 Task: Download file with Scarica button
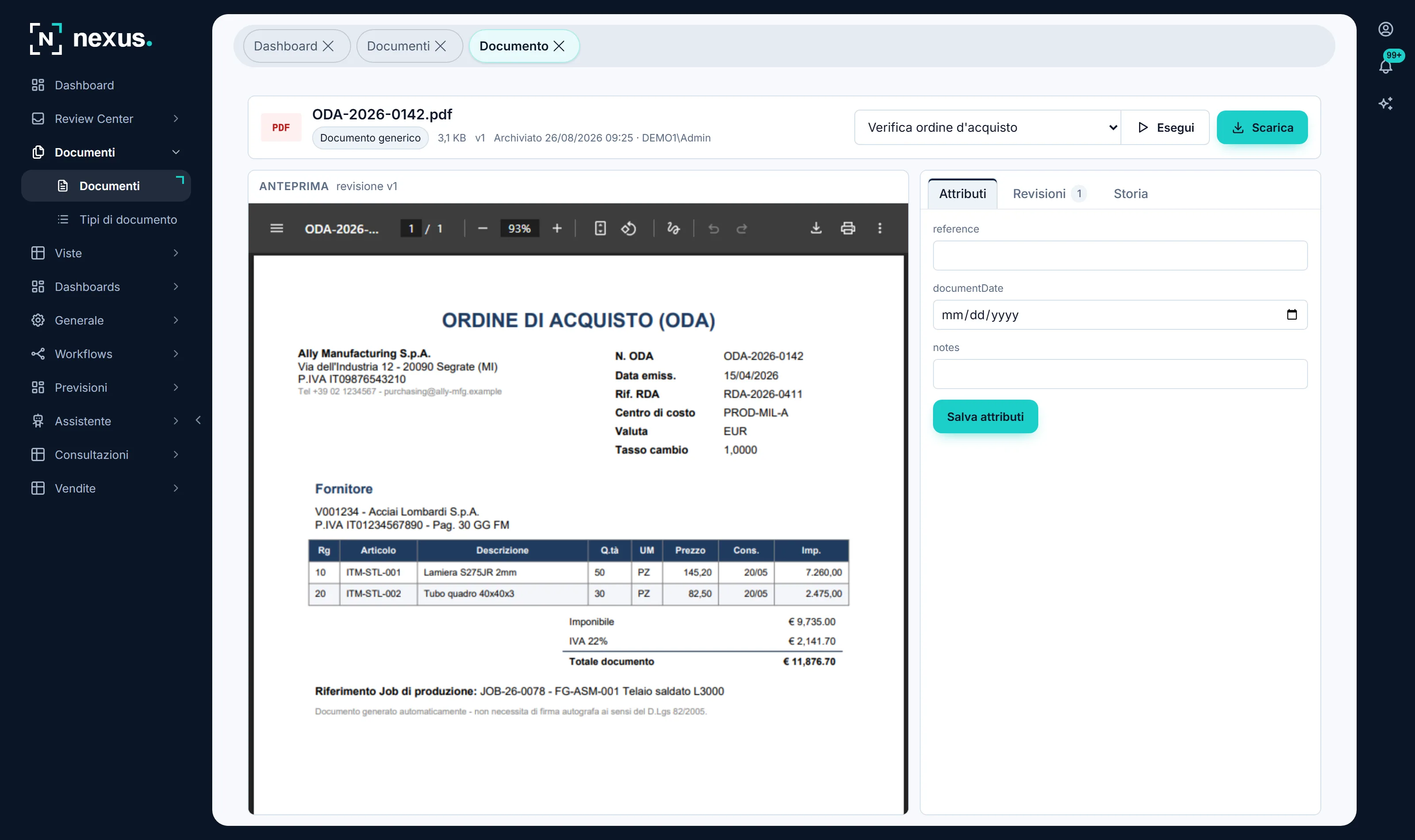point(1262,127)
